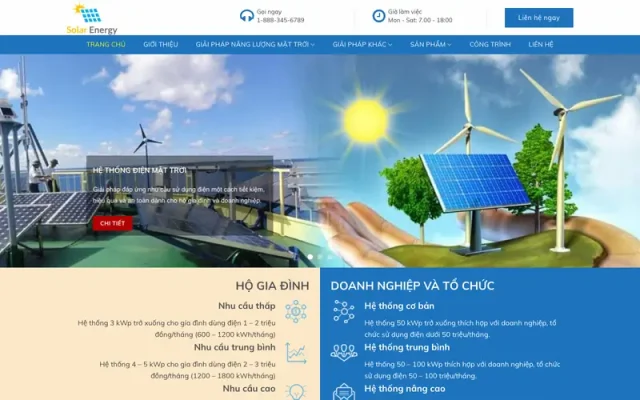640x400 pixels.
Task: Select the first slider dot indicator
Action: [x=310, y=257]
